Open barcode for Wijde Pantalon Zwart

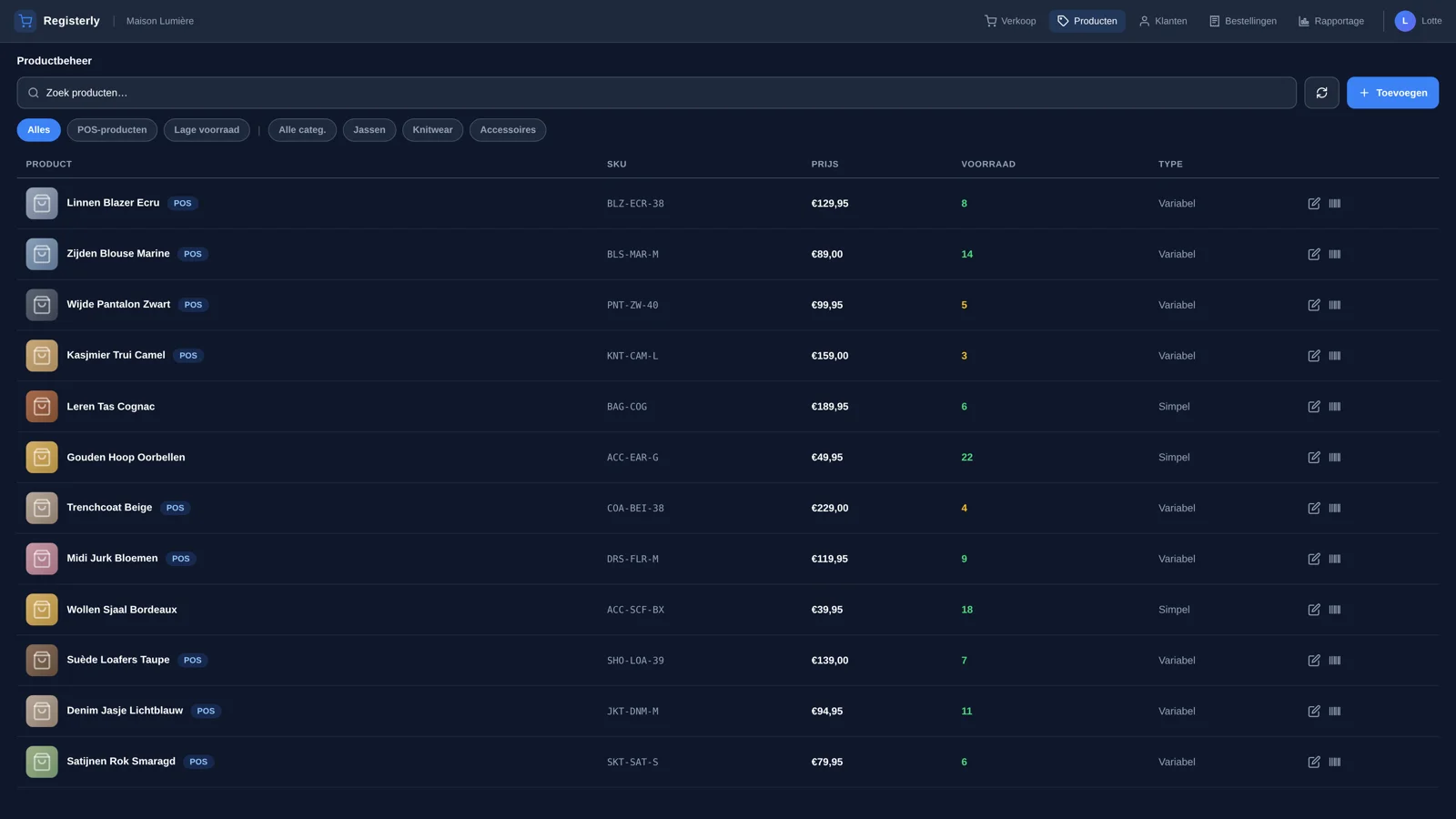click(1335, 305)
